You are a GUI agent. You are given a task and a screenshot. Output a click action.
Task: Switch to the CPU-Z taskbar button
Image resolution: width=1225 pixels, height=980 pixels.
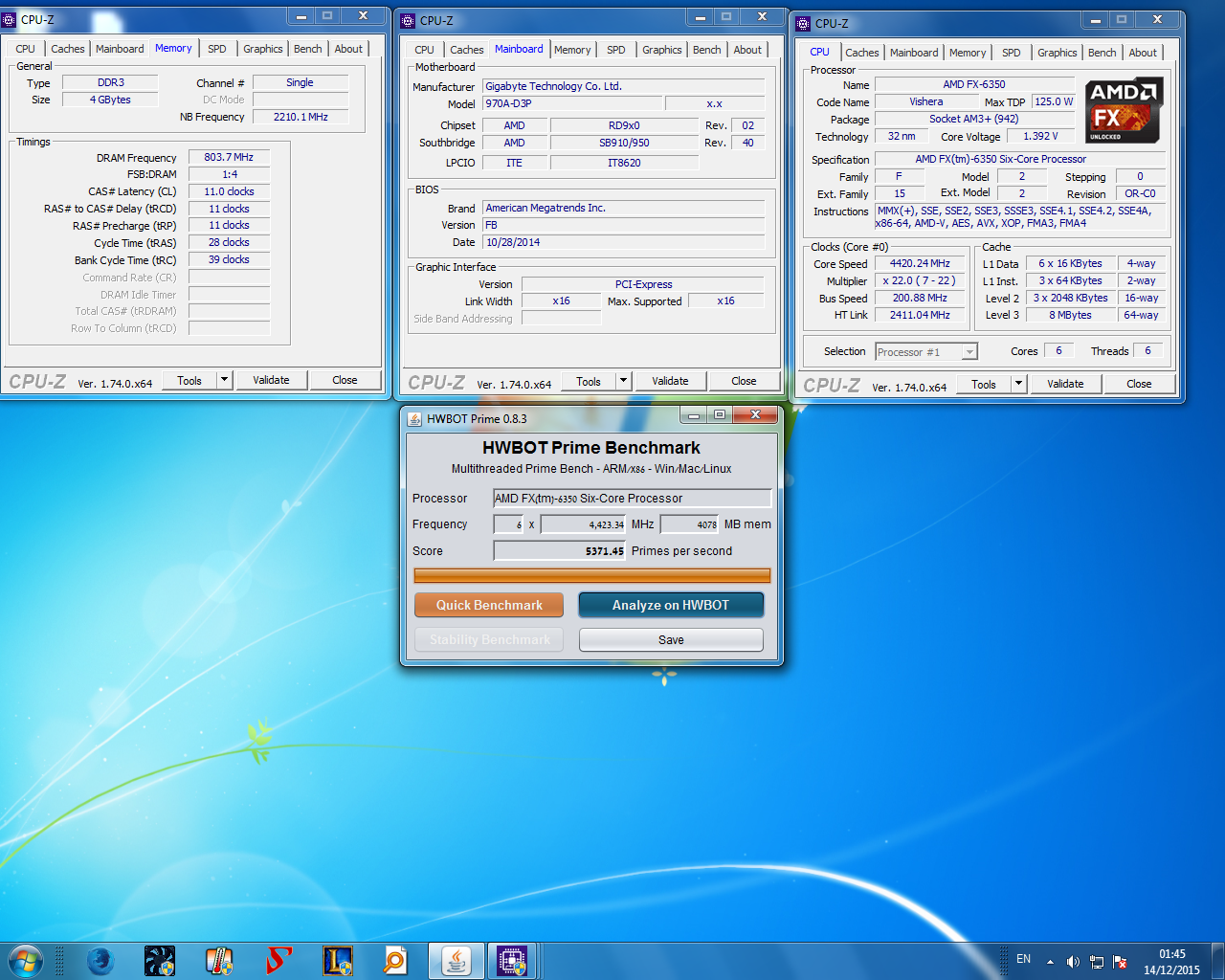click(513, 960)
